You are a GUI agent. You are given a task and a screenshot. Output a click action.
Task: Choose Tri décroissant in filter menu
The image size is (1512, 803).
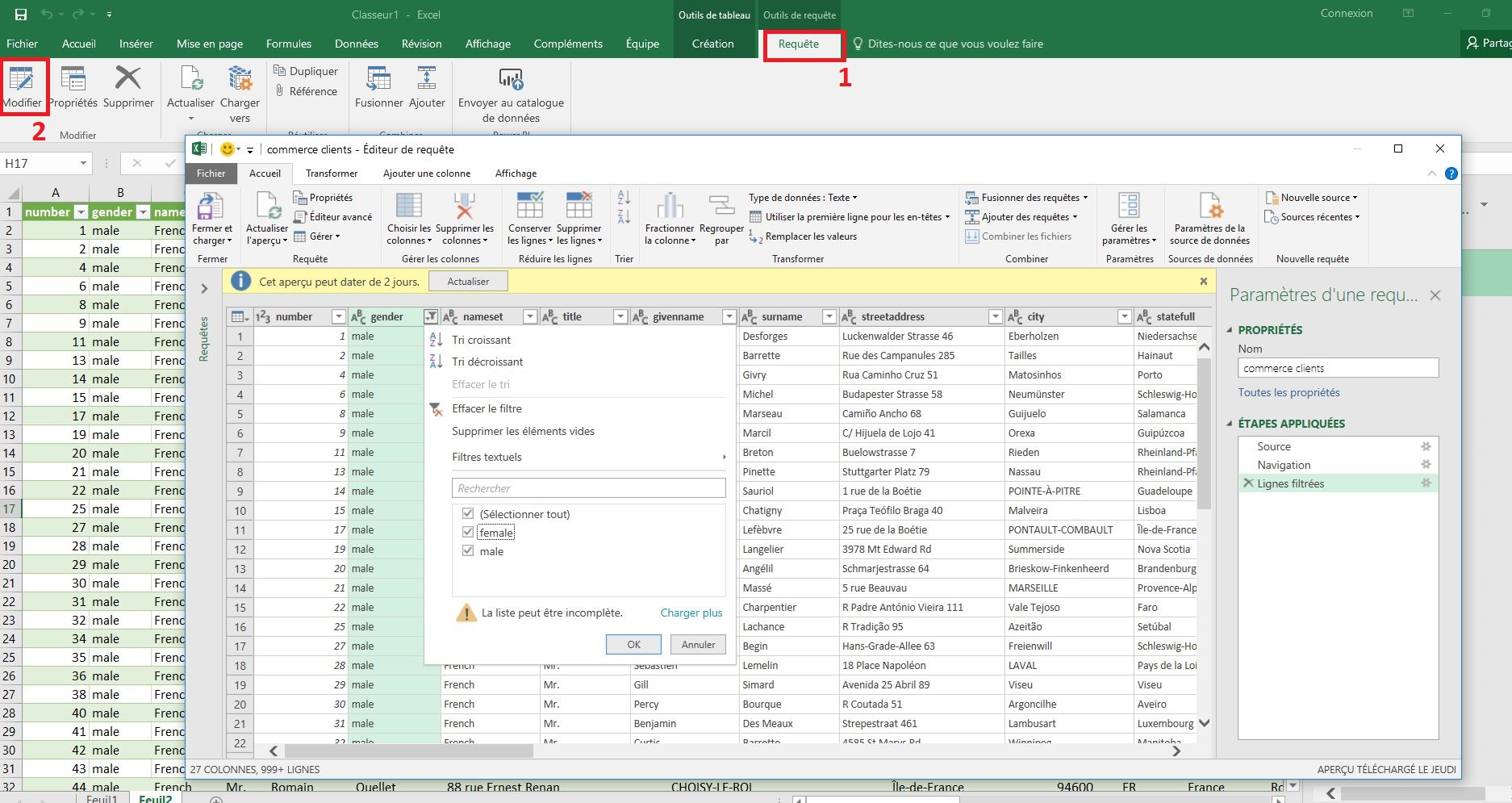point(487,362)
